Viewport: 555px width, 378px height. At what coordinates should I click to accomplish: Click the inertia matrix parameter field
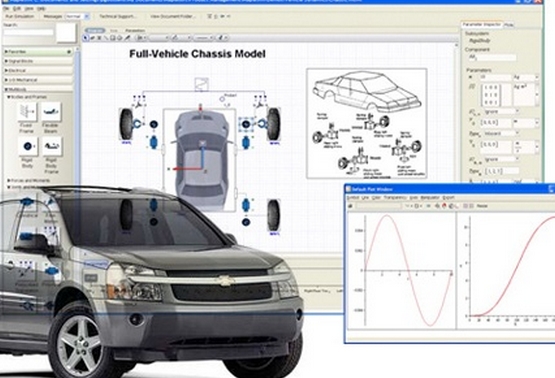(x=495, y=95)
